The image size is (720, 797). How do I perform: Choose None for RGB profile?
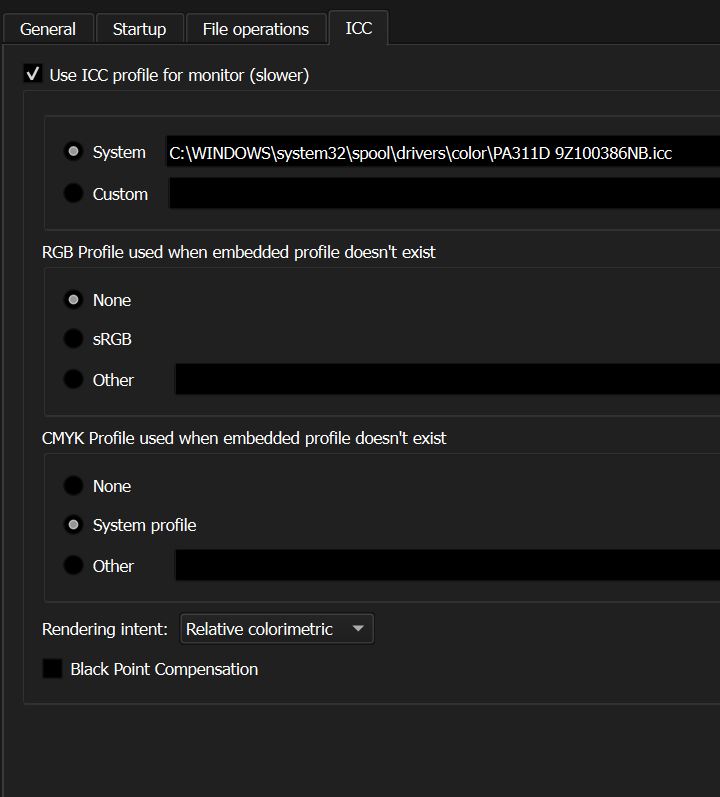tap(73, 300)
